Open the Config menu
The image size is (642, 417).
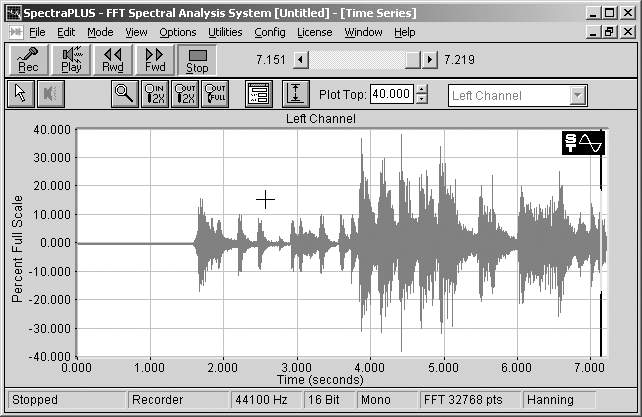click(270, 32)
